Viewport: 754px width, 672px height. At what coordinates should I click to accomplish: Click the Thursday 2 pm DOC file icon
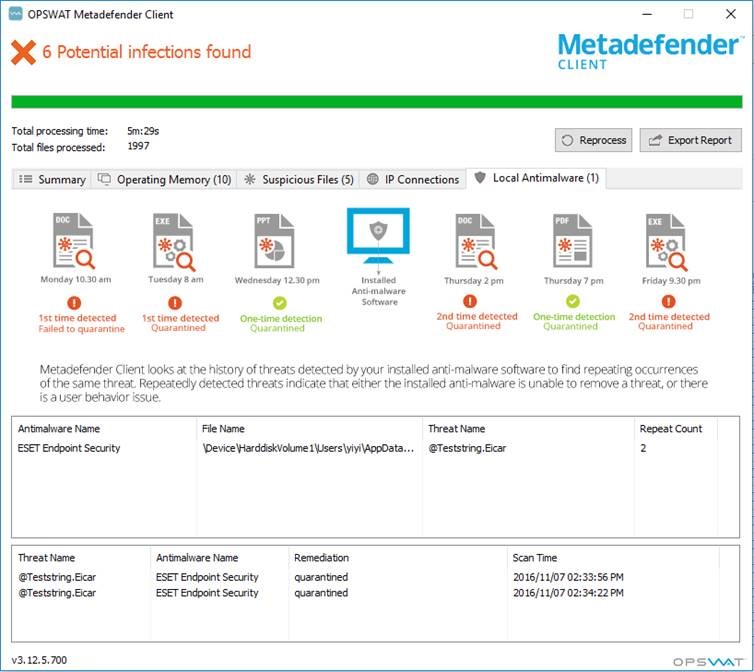click(x=476, y=241)
